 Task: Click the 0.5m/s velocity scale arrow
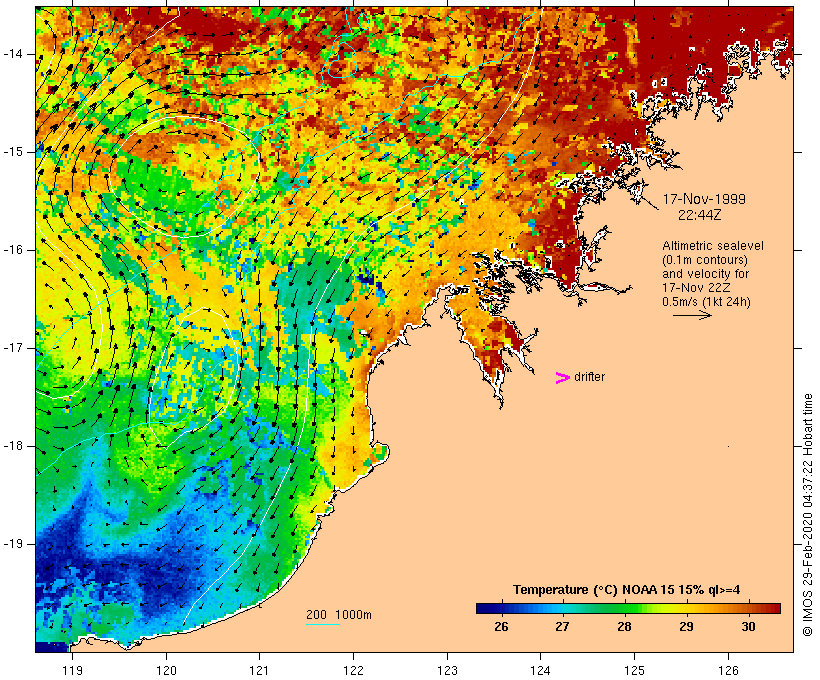pos(692,315)
